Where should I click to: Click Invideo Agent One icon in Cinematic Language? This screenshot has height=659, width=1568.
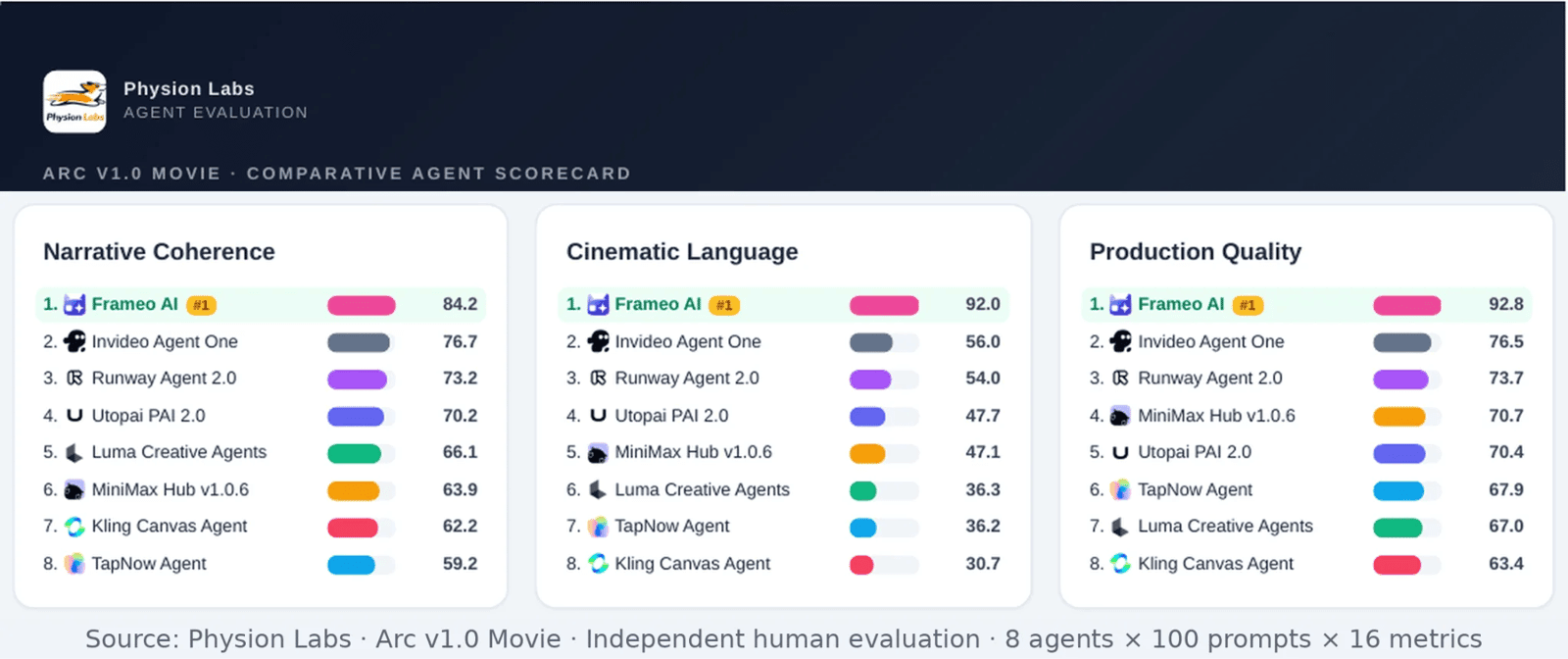pyautogui.click(x=598, y=341)
